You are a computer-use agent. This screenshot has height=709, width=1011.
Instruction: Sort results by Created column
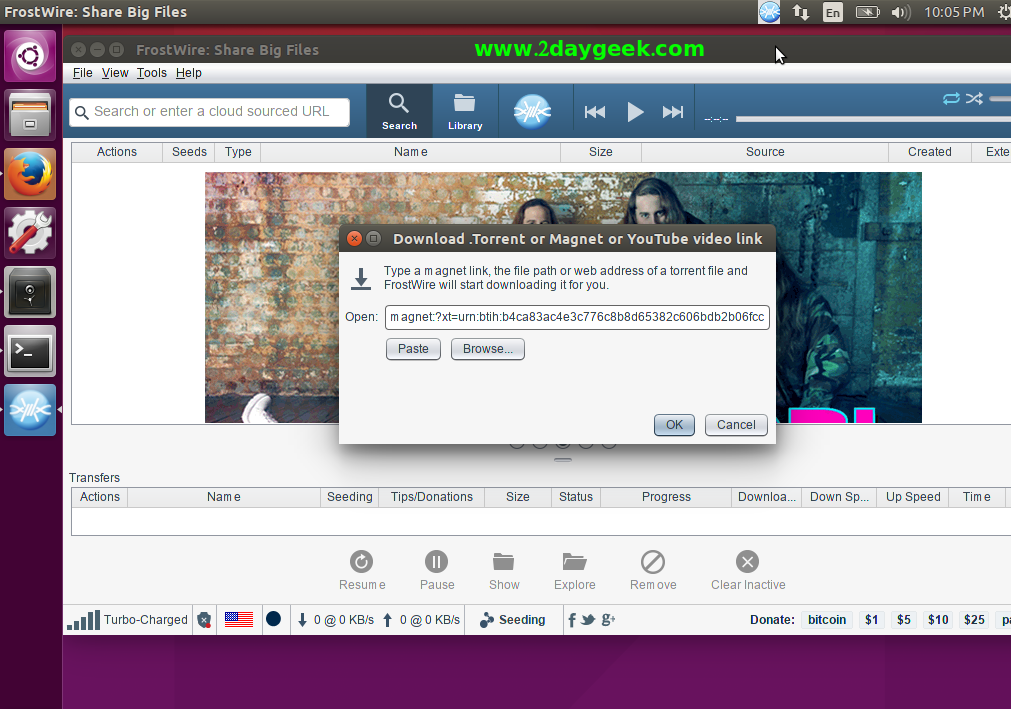tap(930, 152)
